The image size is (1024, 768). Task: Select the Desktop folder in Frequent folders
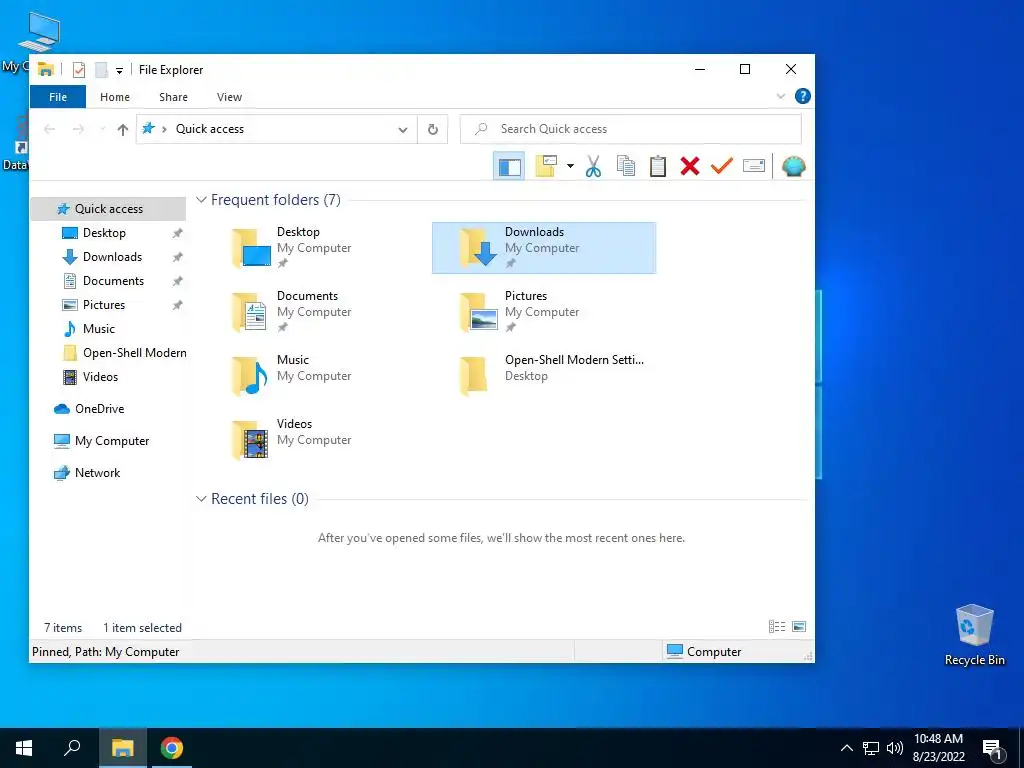pos(316,248)
